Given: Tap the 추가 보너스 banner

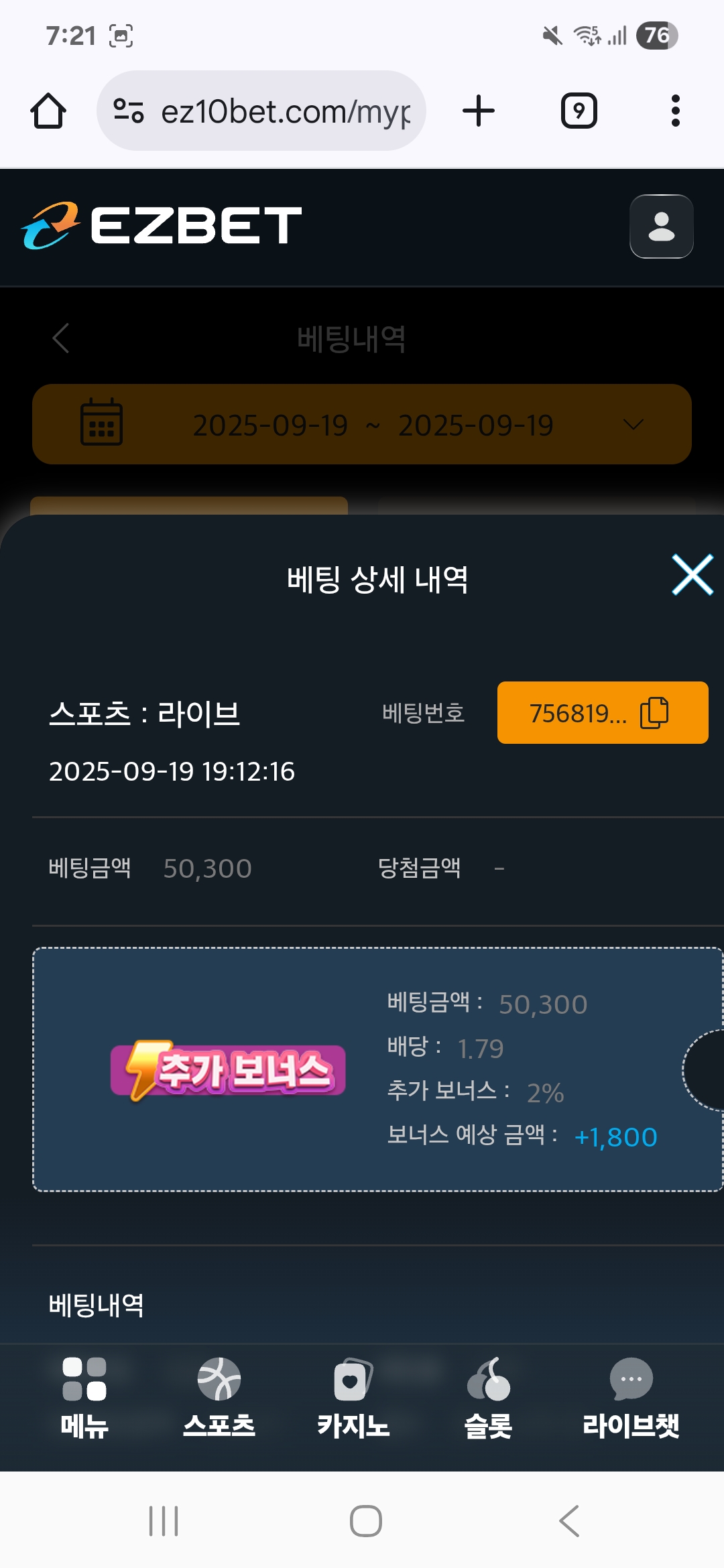Looking at the screenshot, I should [x=228, y=1069].
